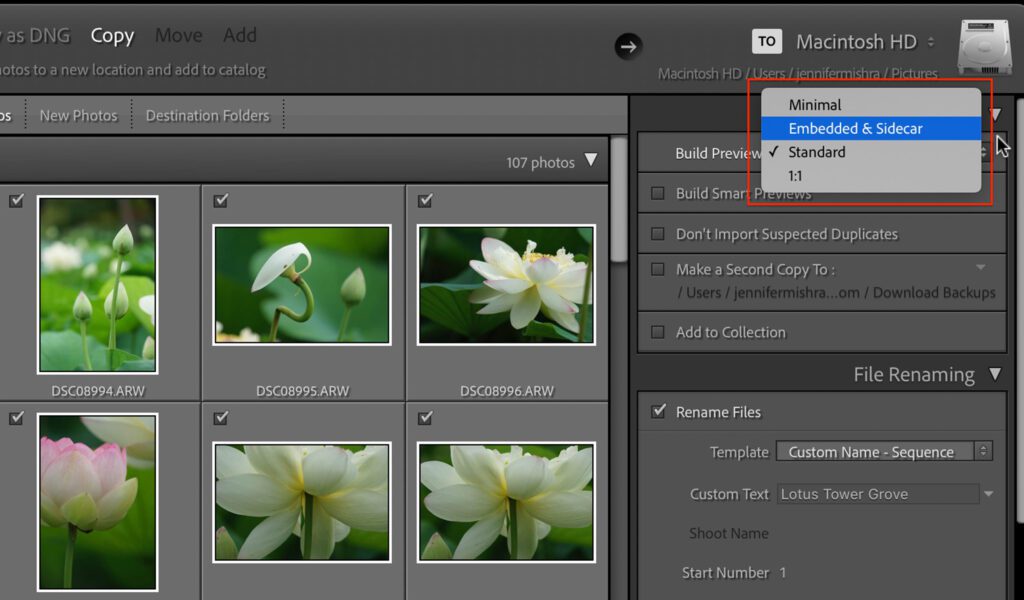The height and width of the screenshot is (600, 1024).
Task: Uncheck the DSC08996.ARW photo checkbox
Action: (425, 201)
